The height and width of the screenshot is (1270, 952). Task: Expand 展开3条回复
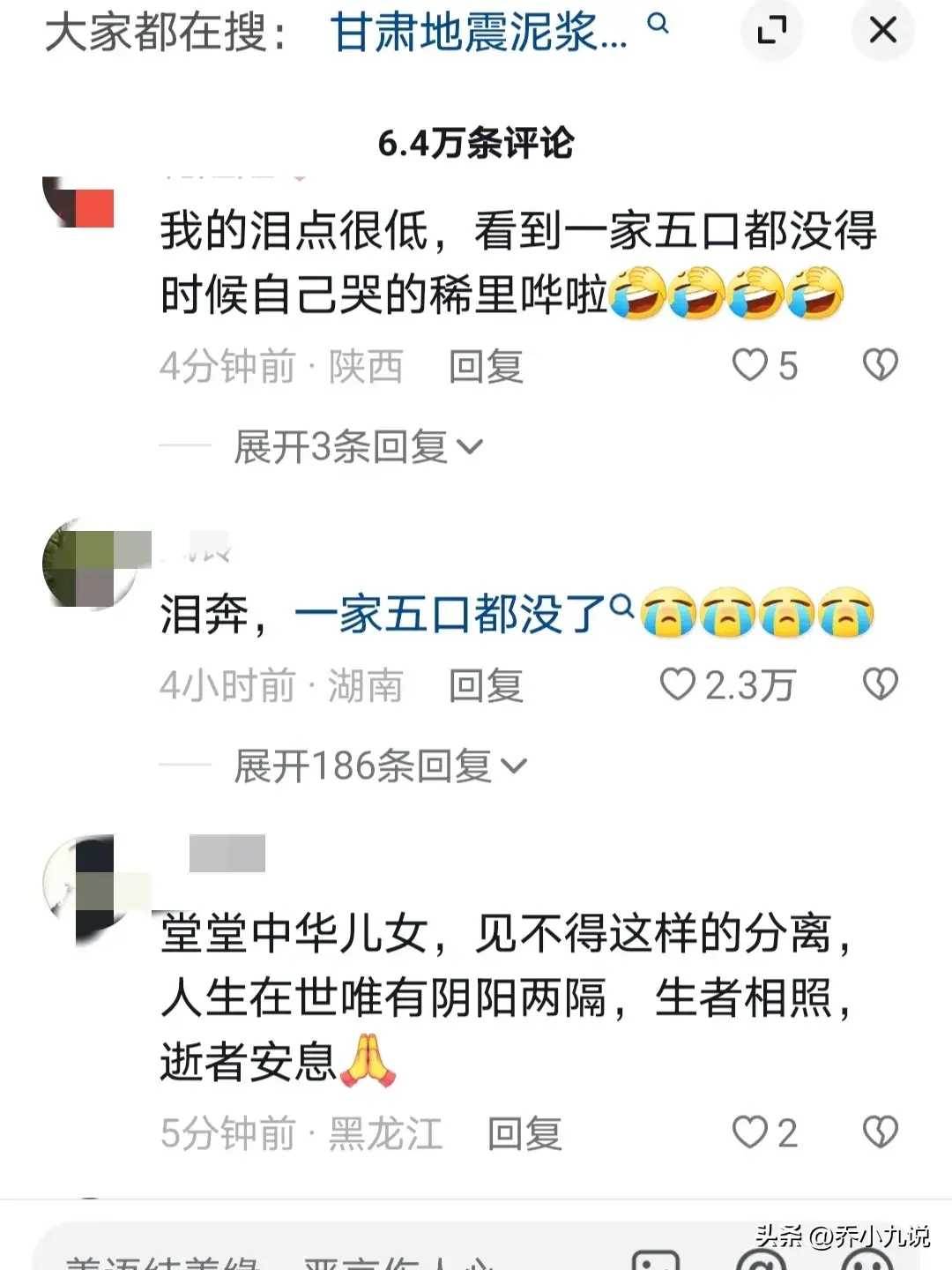358,447
